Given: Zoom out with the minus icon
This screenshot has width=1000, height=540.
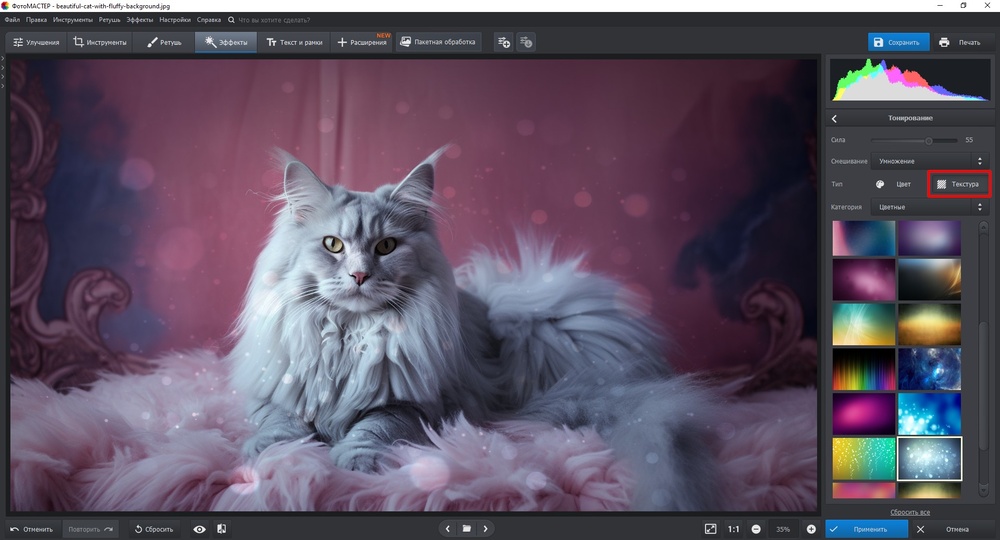Looking at the screenshot, I should [756, 529].
